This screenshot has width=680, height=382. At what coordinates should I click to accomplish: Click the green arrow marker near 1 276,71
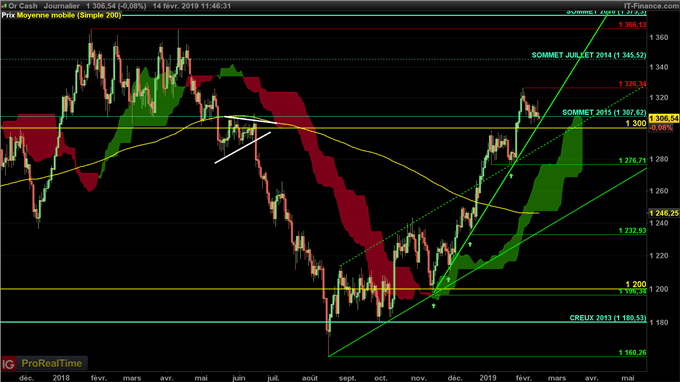click(511, 176)
